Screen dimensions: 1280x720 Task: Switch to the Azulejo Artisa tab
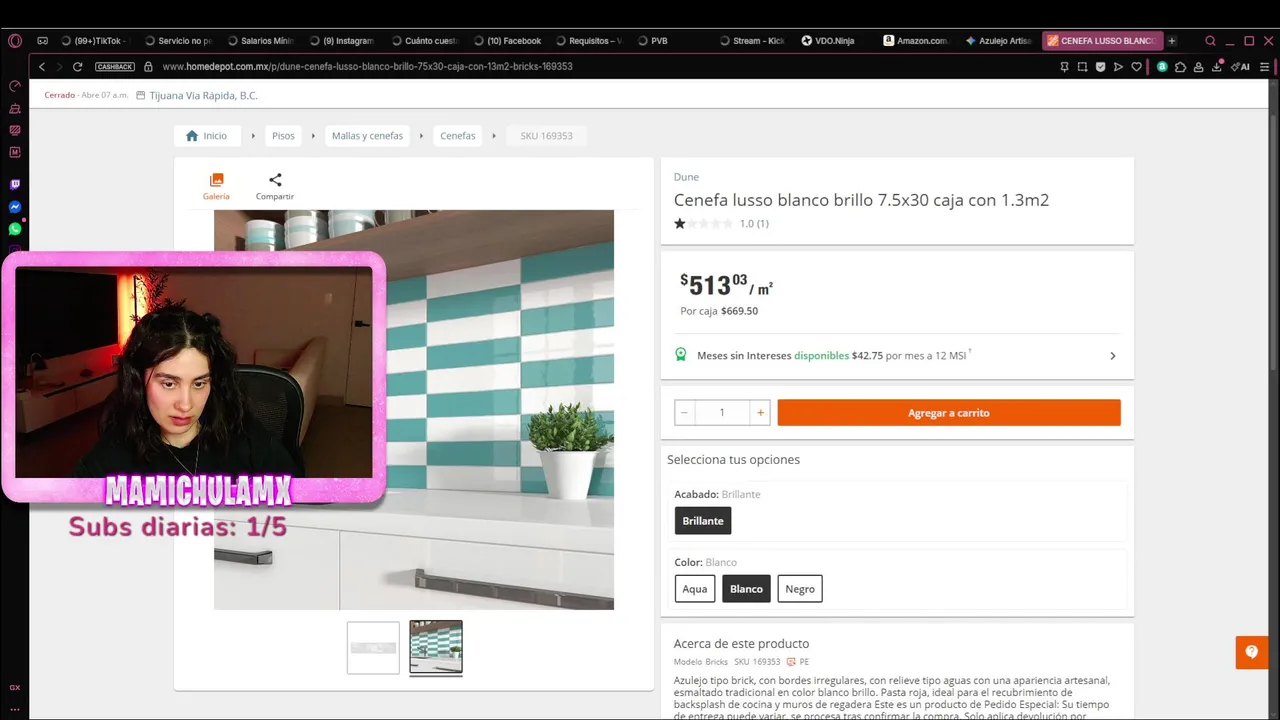pos(997,41)
